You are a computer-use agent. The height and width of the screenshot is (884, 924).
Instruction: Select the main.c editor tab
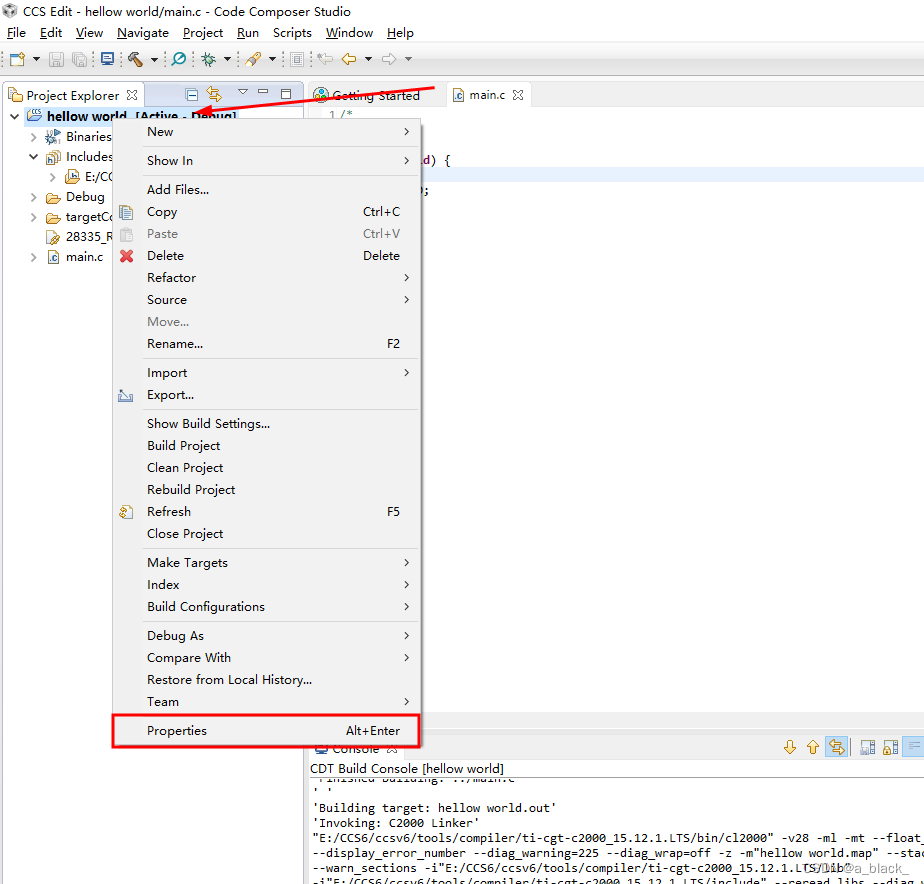coord(487,95)
